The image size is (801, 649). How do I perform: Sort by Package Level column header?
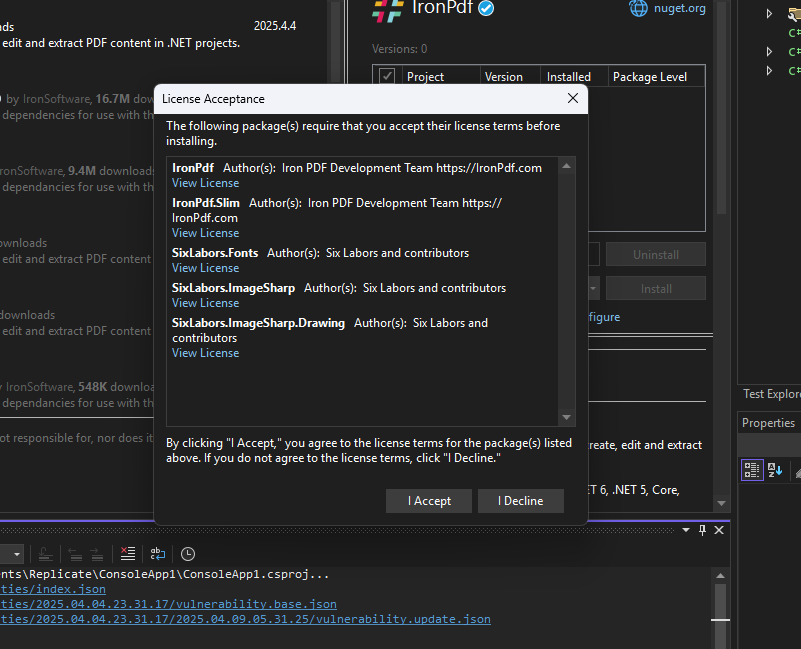(656, 77)
